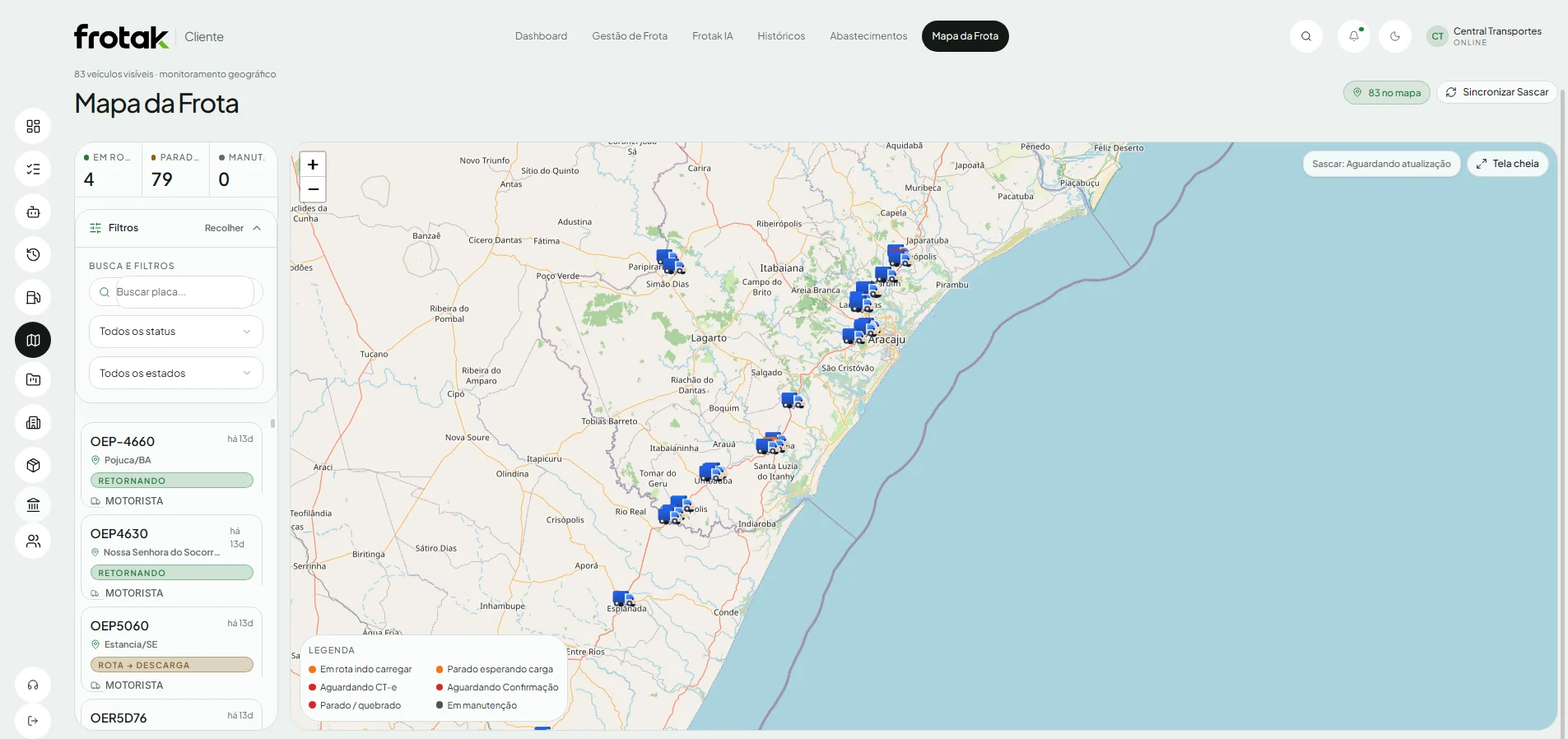
Task: Open Central Transportes user profile
Action: (x=1485, y=36)
